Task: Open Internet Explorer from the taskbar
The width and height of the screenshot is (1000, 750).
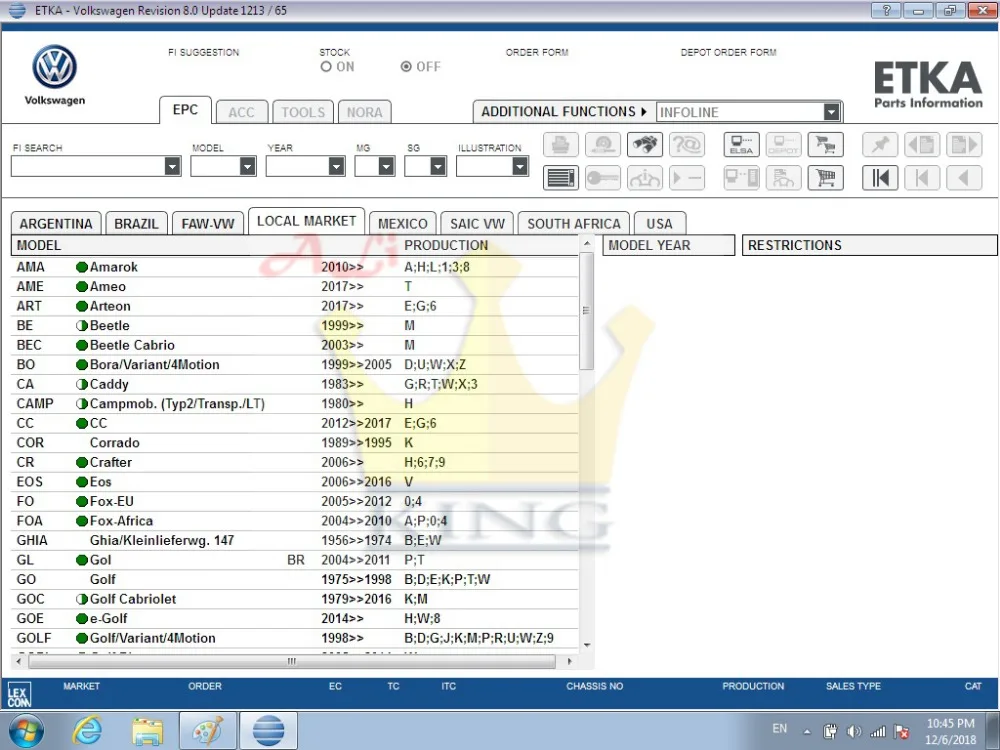Action: coord(87,730)
